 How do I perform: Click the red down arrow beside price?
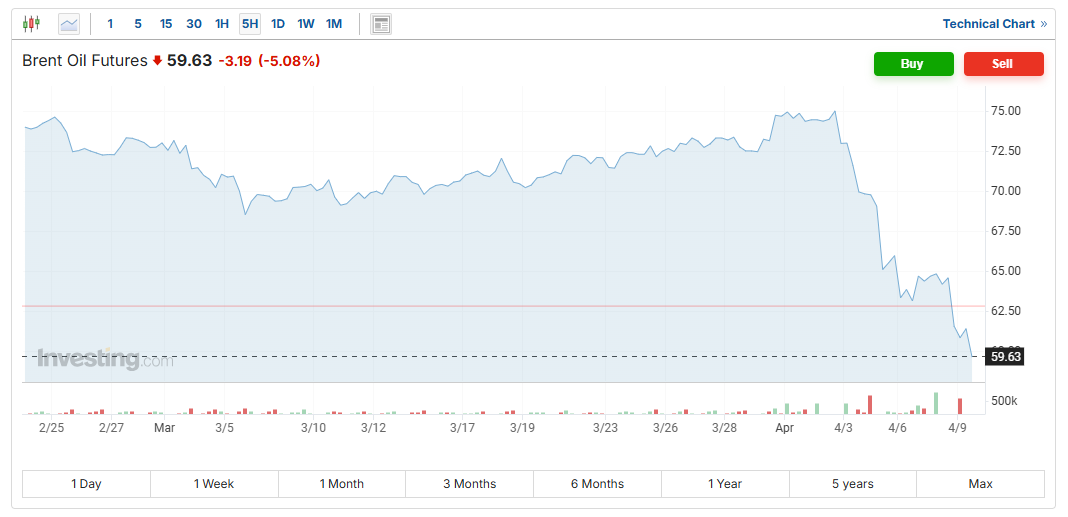157,61
